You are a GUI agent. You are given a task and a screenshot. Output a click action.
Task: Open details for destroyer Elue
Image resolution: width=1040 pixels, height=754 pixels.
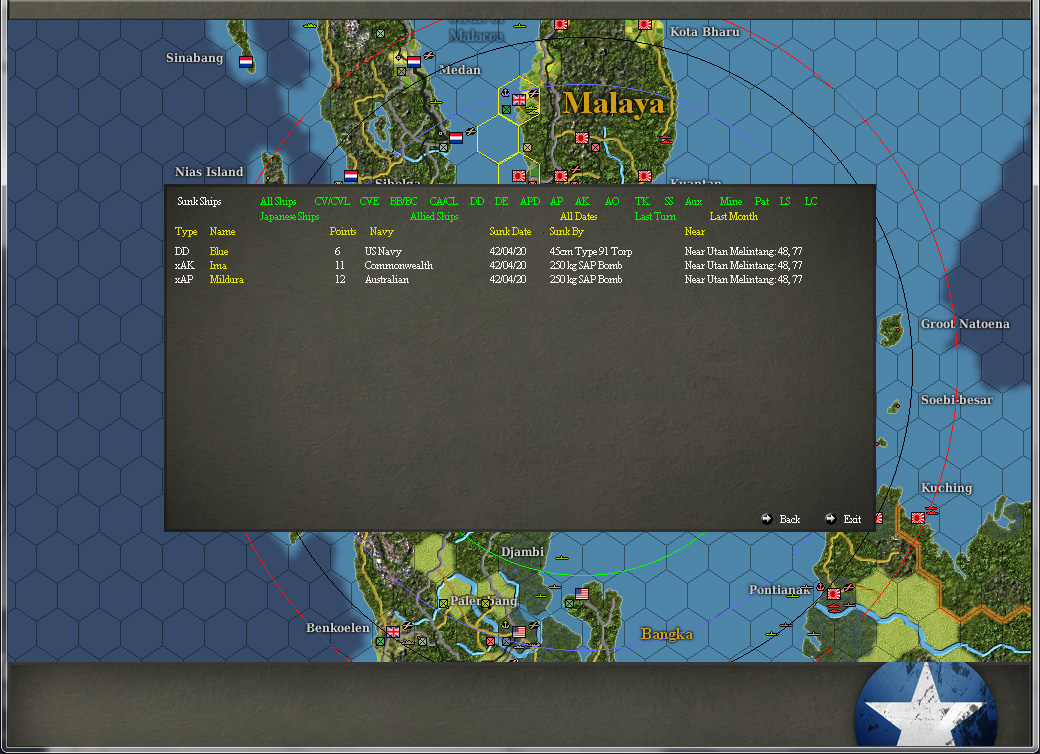click(217, 252)
